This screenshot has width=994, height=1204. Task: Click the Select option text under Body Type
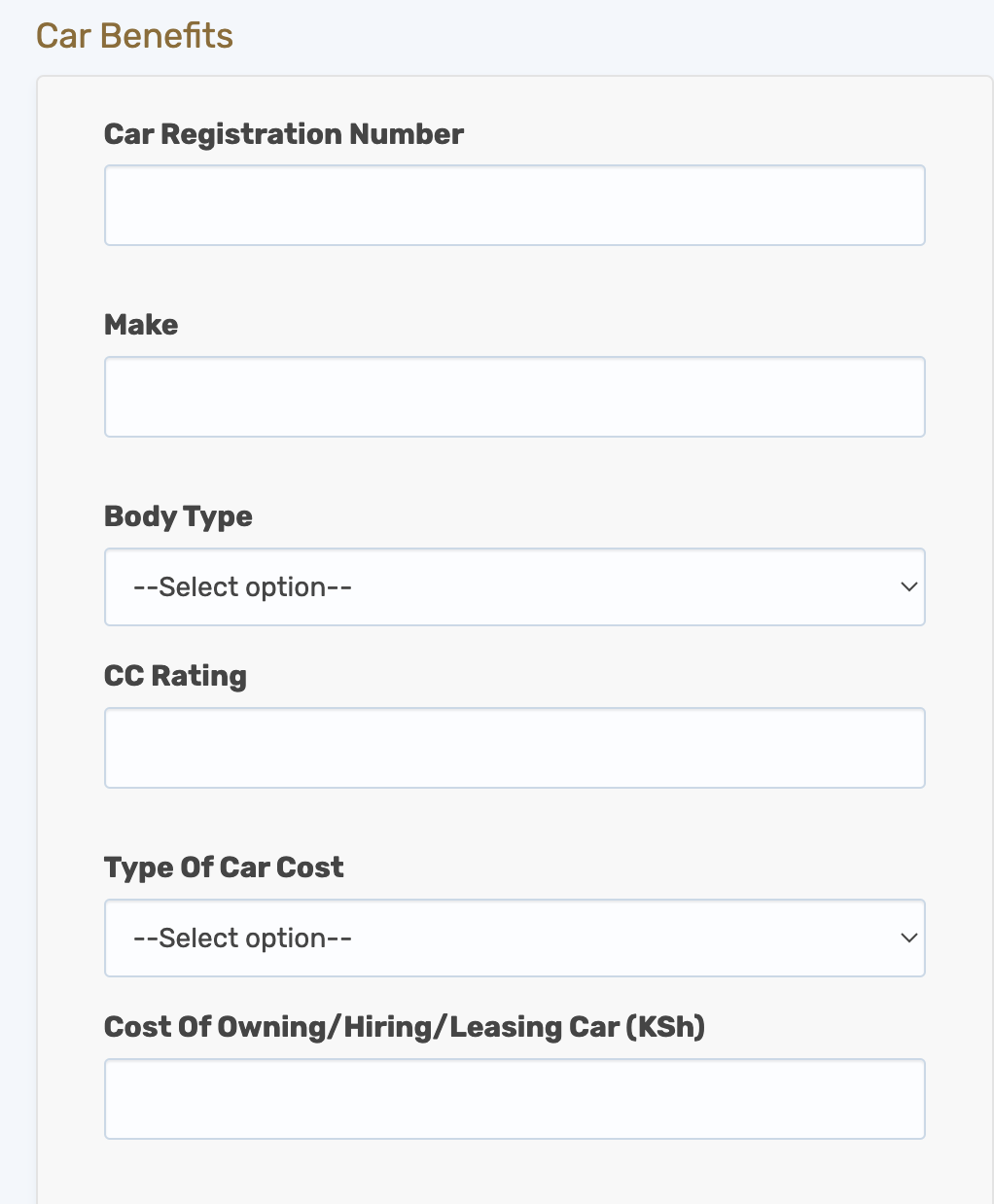242,587
